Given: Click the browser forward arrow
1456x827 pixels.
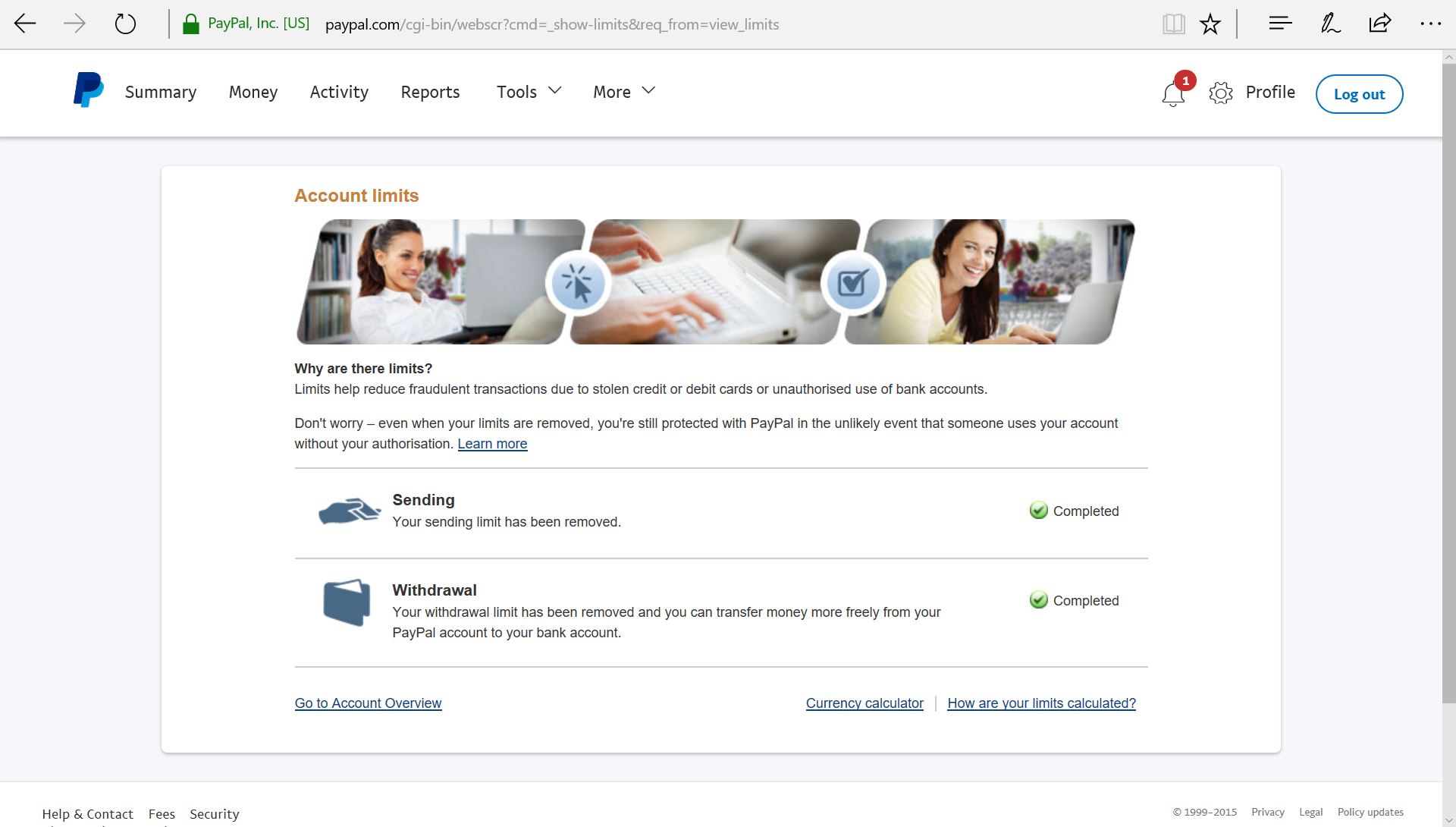Looking at the screenshot, I should (74, 24).
